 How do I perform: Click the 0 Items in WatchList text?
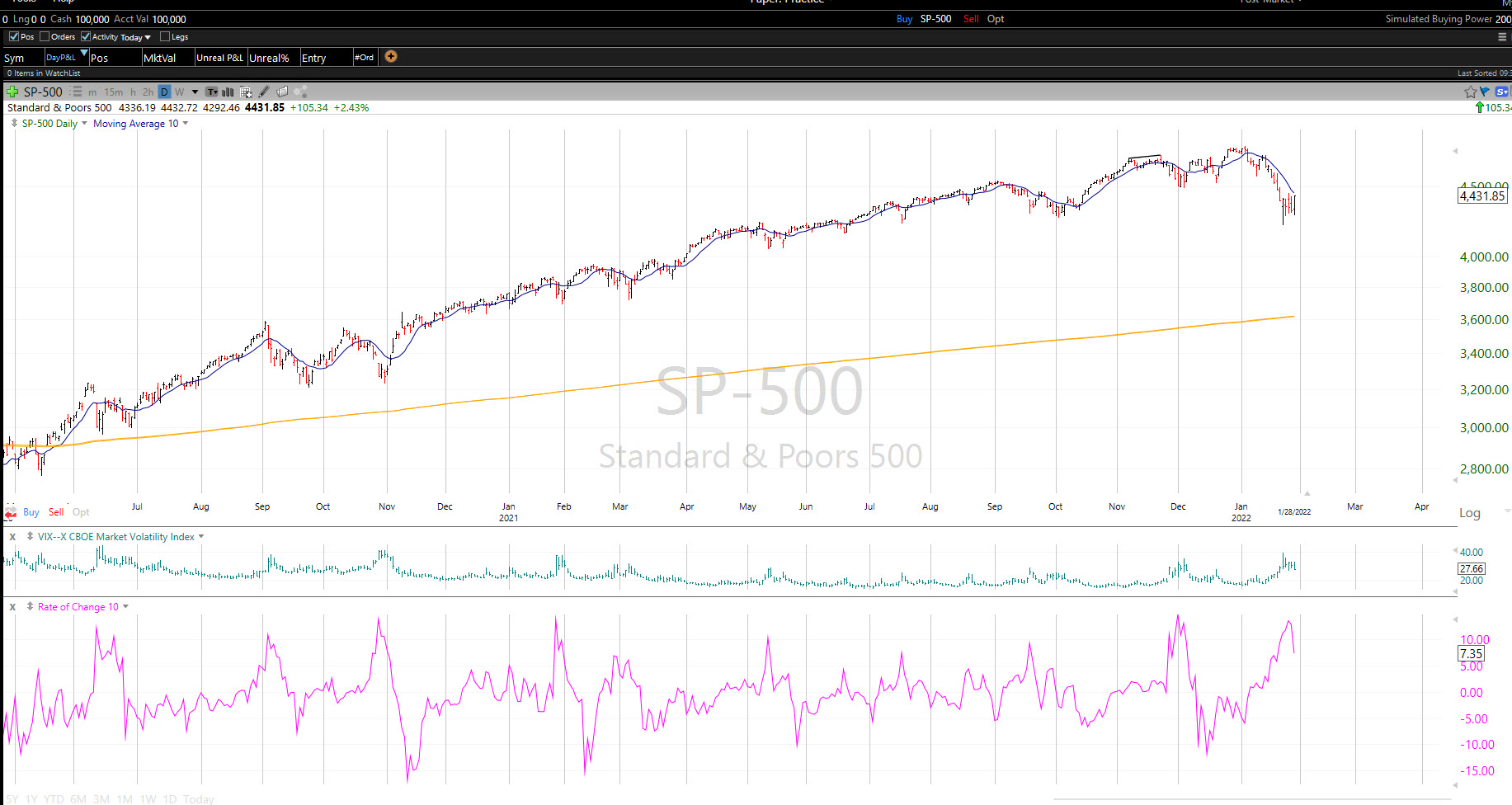click(44, 73)
